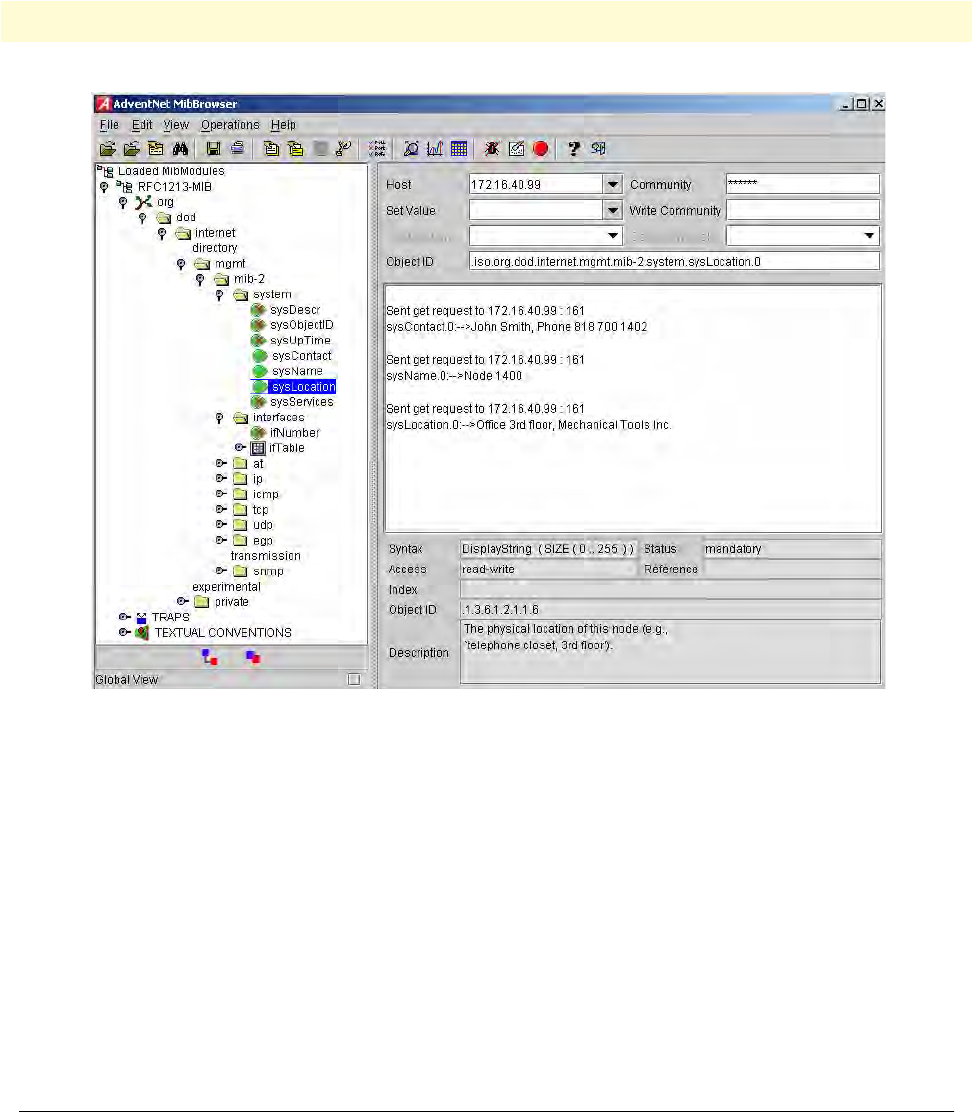Select the sysServices leaf node
The height and width of the screenshot is (1115, 973).
point(302,402)
